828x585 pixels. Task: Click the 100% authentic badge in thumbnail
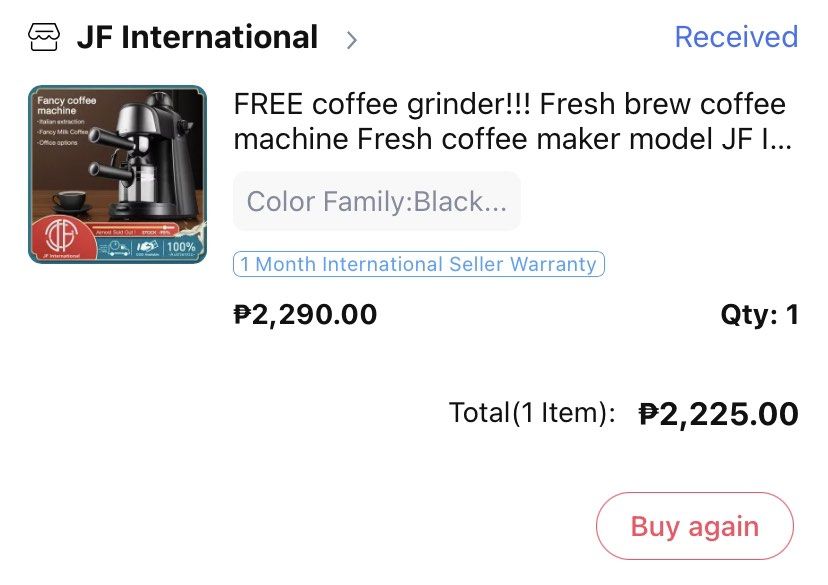pos(181,246)
